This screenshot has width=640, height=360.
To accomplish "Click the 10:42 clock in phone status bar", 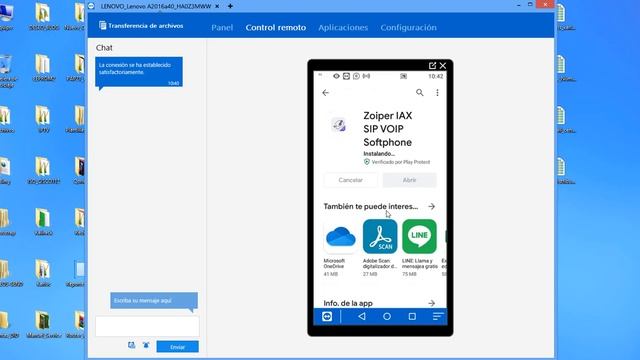I will pyautogui.click(x=436, y=76).
